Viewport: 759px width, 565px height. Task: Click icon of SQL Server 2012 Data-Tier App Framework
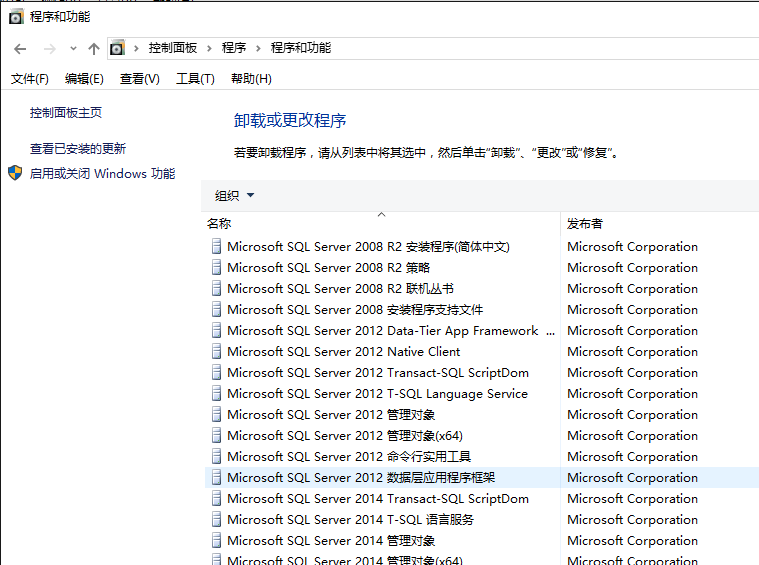point(216,331)
